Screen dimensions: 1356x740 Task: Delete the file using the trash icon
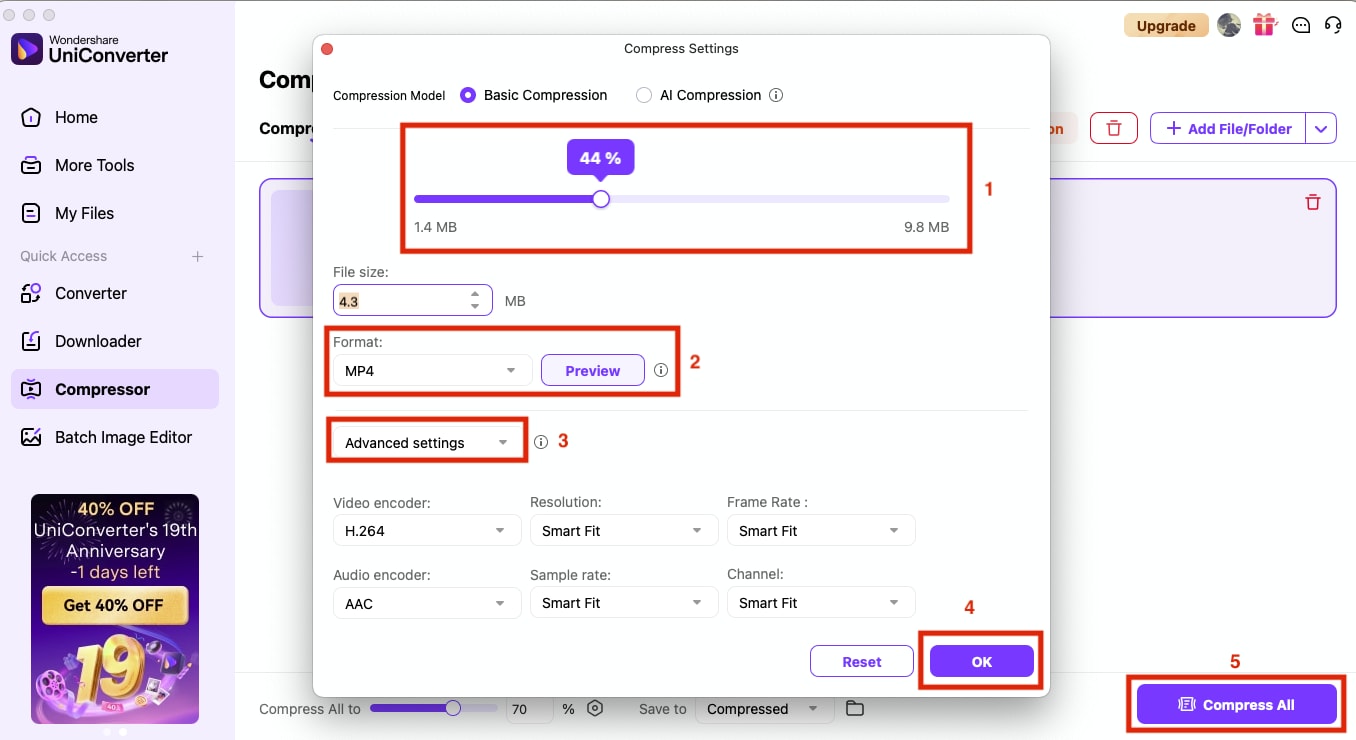click(x=1313, y=201)
